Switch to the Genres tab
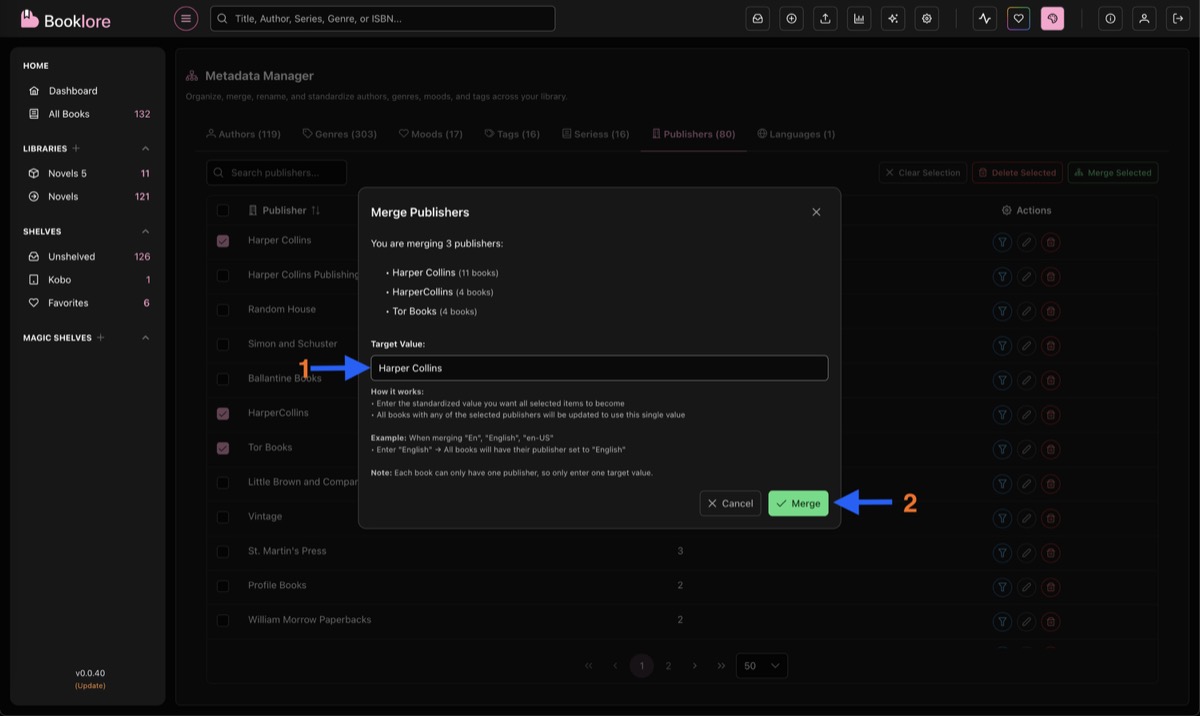Image resolution: width=1200 pixels, height=716 pixels. coord(340,134)
